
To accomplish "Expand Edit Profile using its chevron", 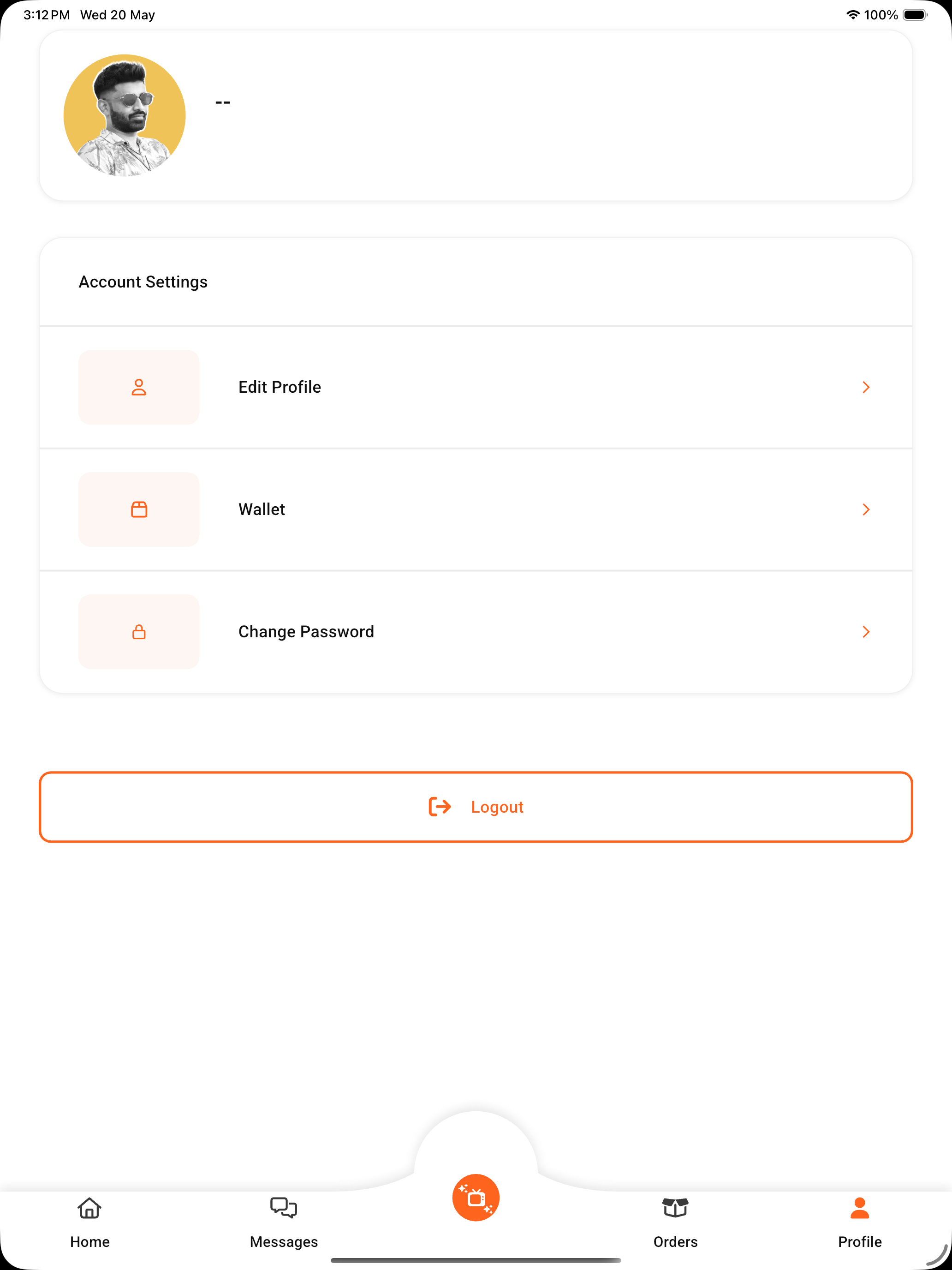I will [866, 387].
